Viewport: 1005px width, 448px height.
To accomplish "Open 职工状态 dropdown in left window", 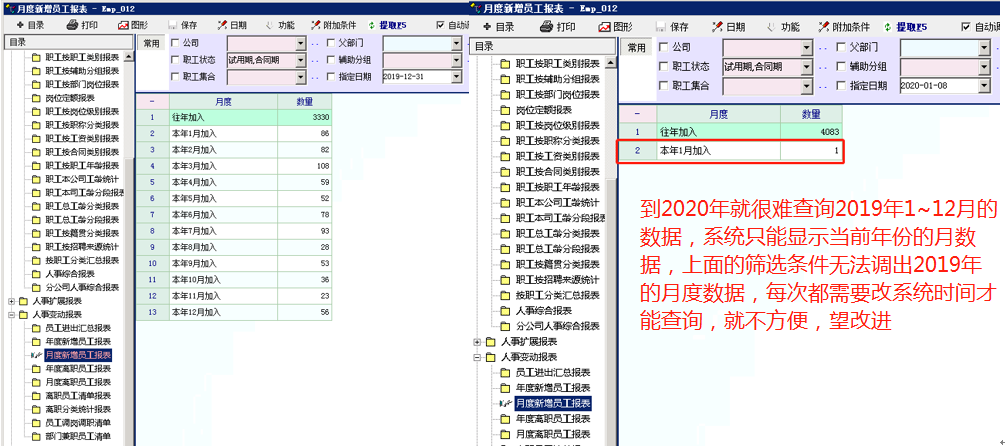I will pos(300,60).
